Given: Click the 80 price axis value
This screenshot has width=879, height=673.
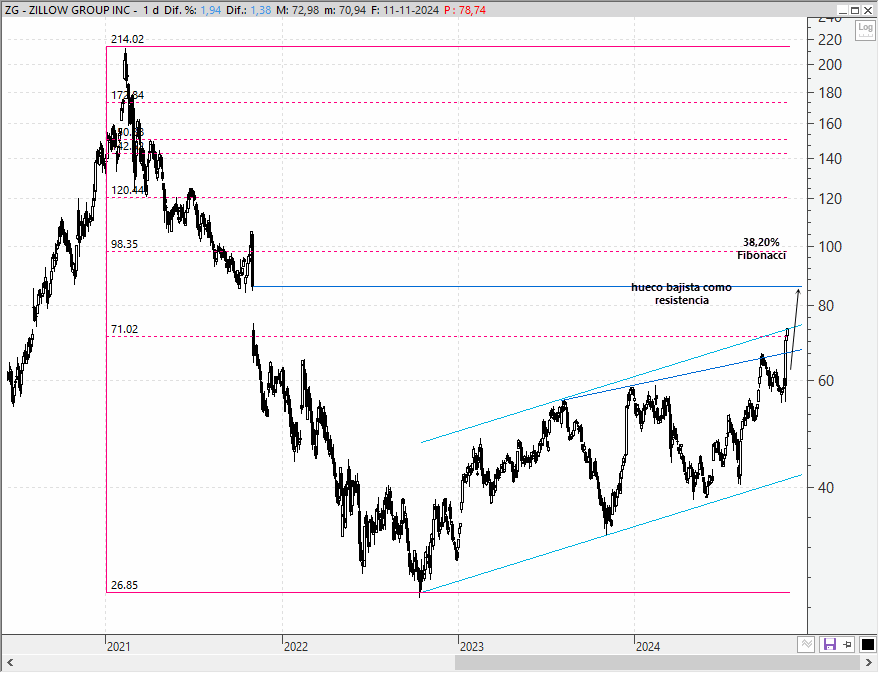Looking at the screenshot, I should coord(826,306).
